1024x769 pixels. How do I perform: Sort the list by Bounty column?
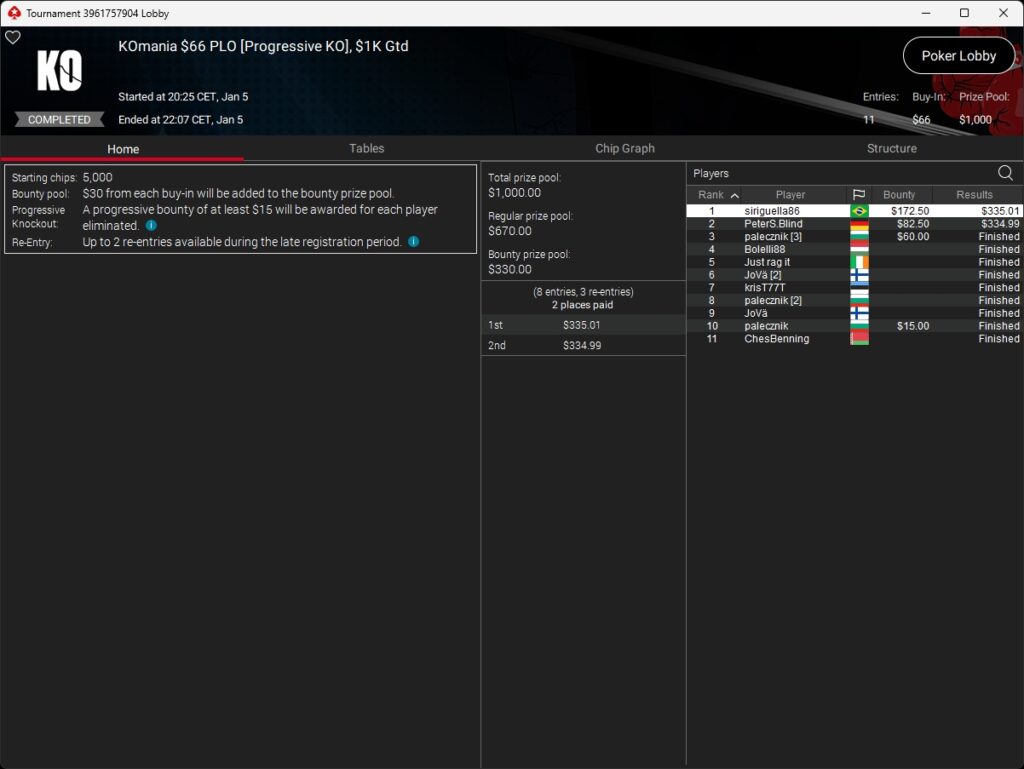tap(899, 195)
